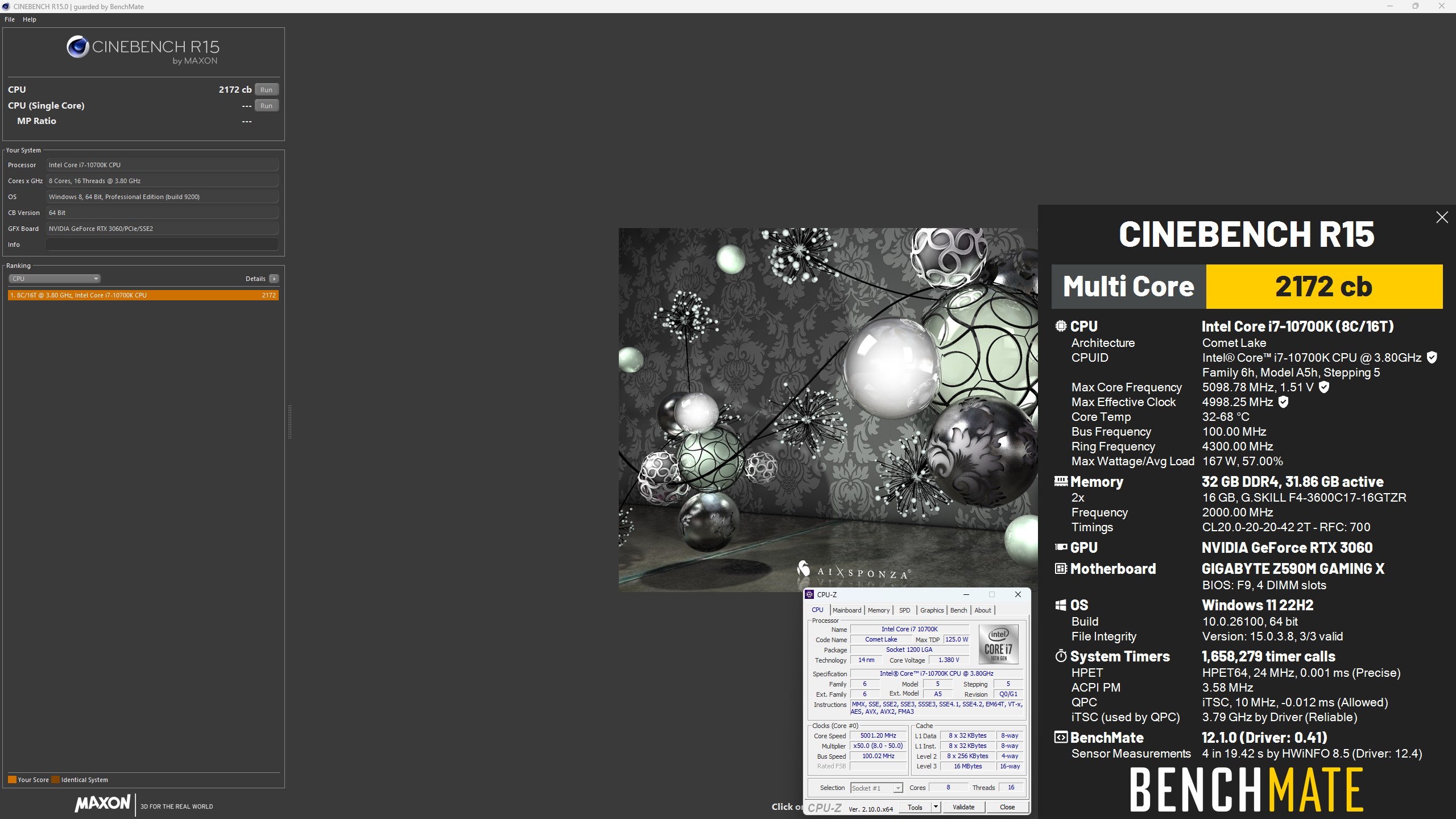Switch to CPU-Z Memory tab
This screenshot has width=1456, height=819.
(879, 610)
